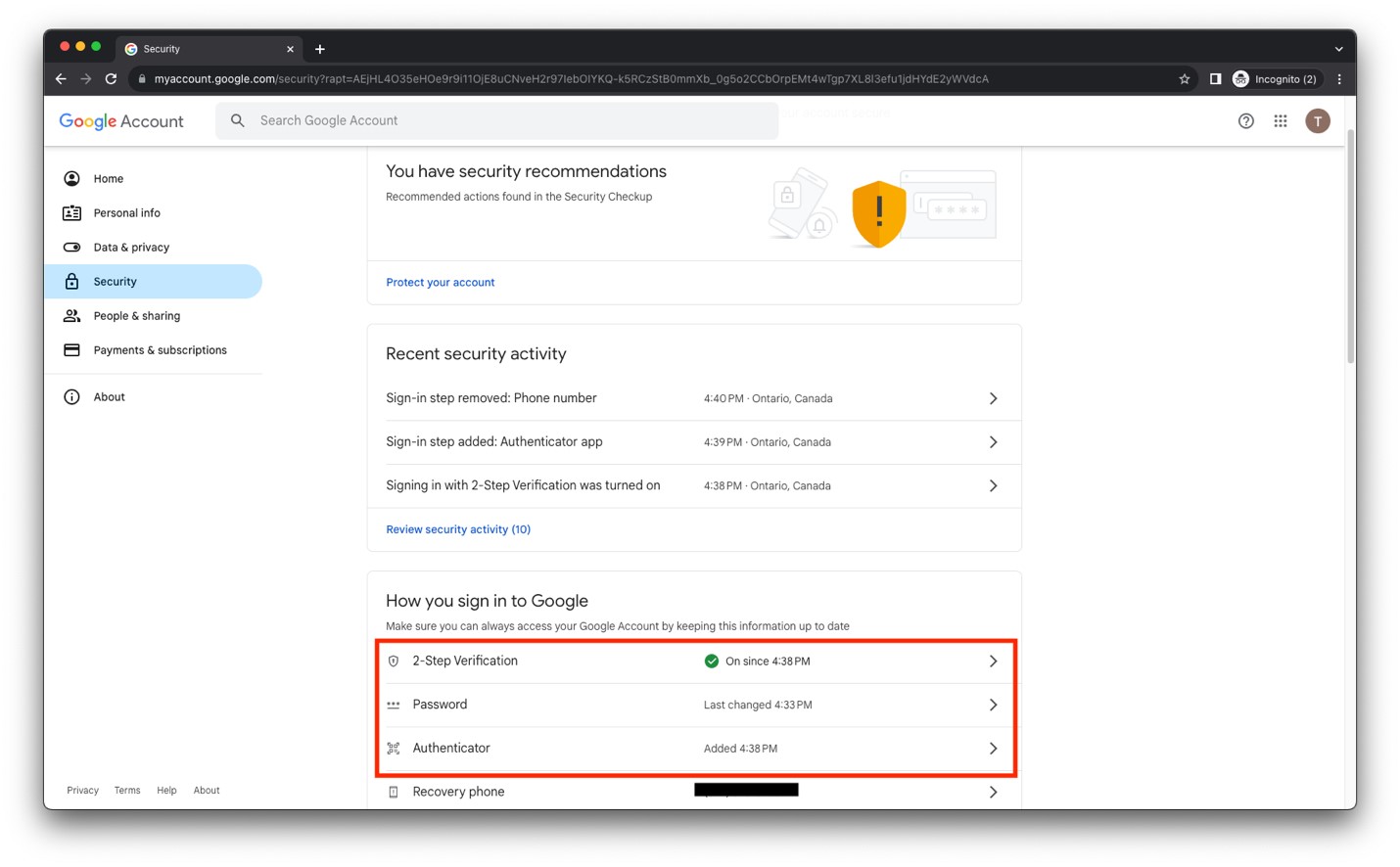Click Help footer link
The image size is (1400, 867).
tap(166, 791)
